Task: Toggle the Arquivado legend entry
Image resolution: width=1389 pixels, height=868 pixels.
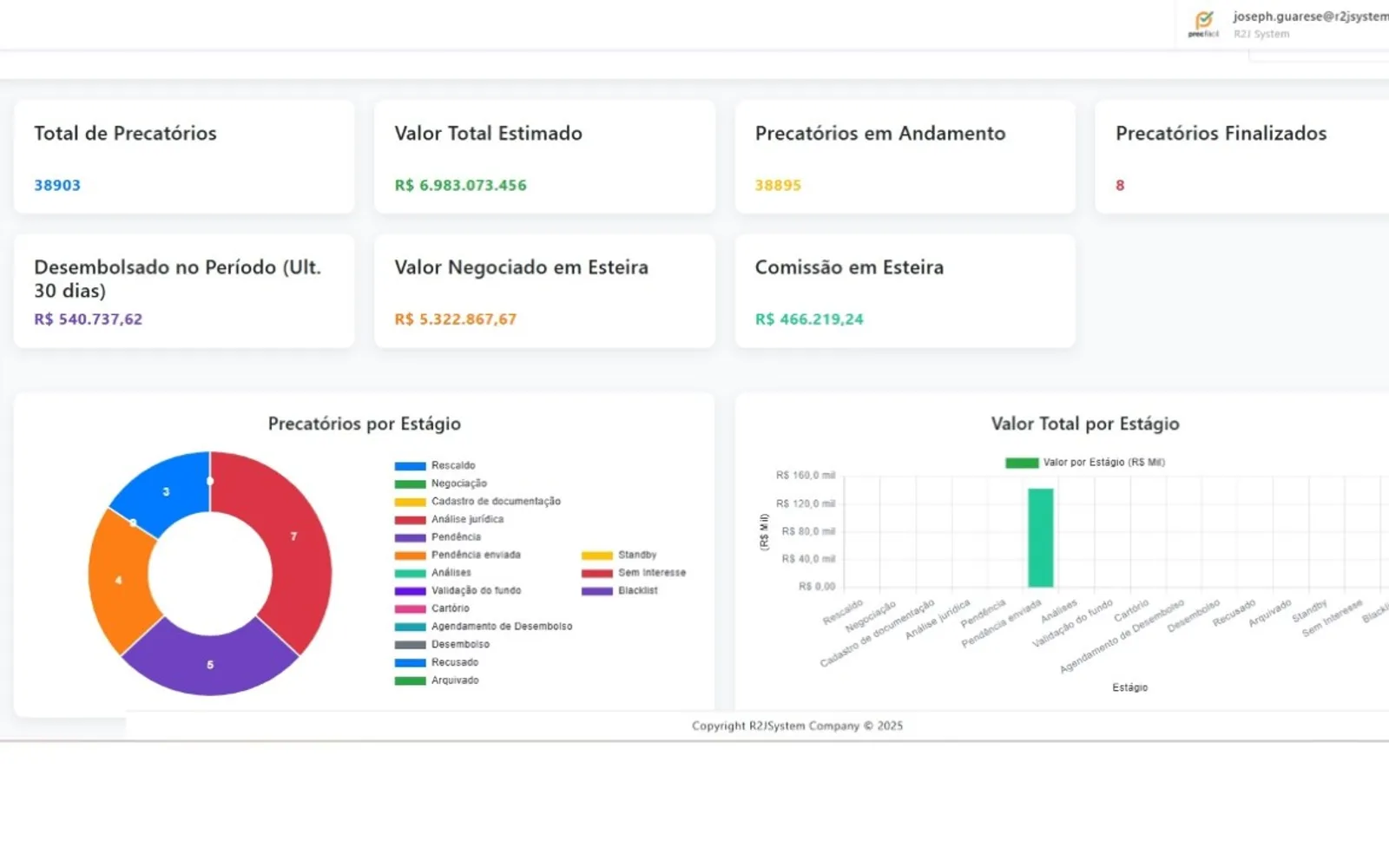Action: (437, 681)
